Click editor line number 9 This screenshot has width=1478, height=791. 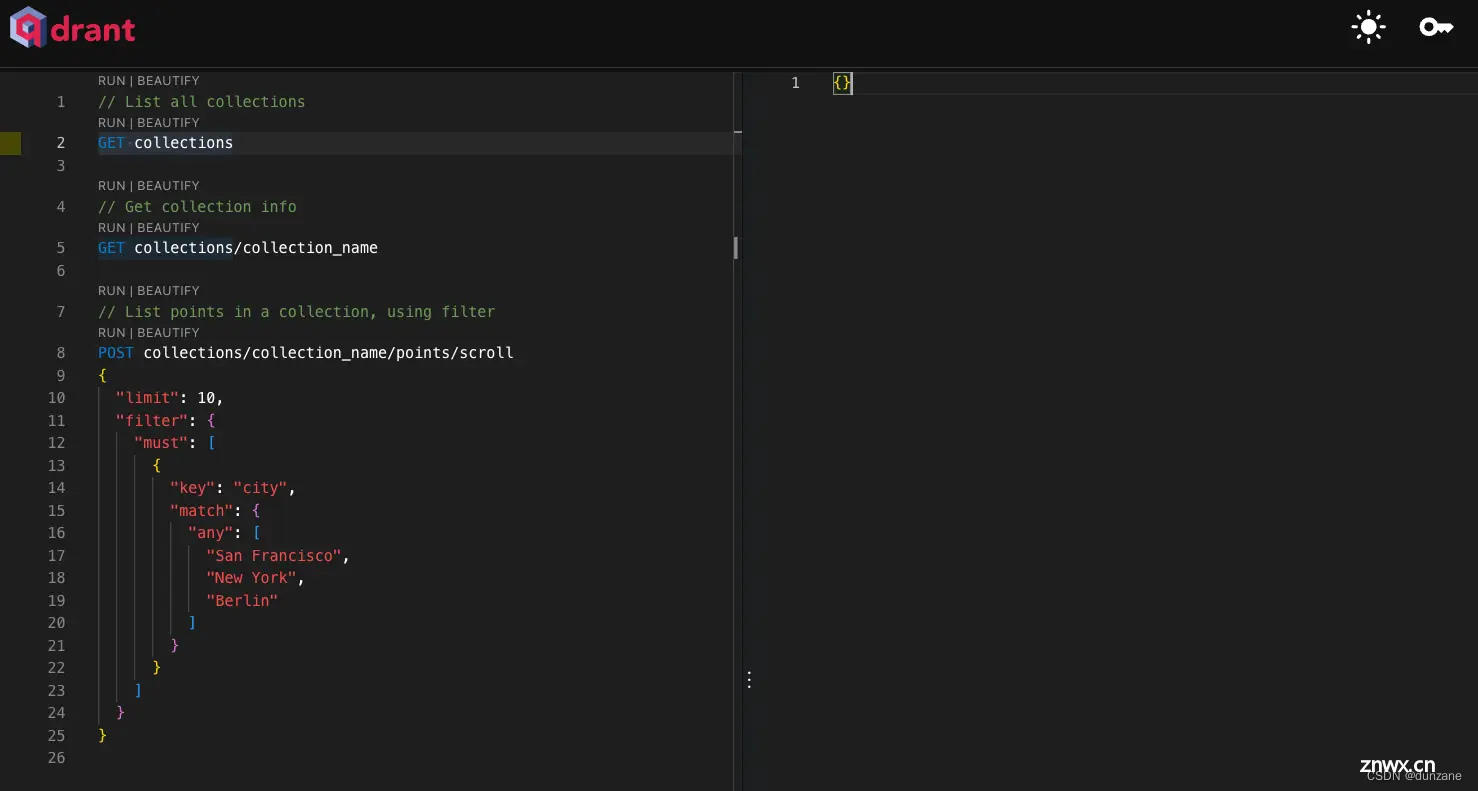click(x=61, y=376)
